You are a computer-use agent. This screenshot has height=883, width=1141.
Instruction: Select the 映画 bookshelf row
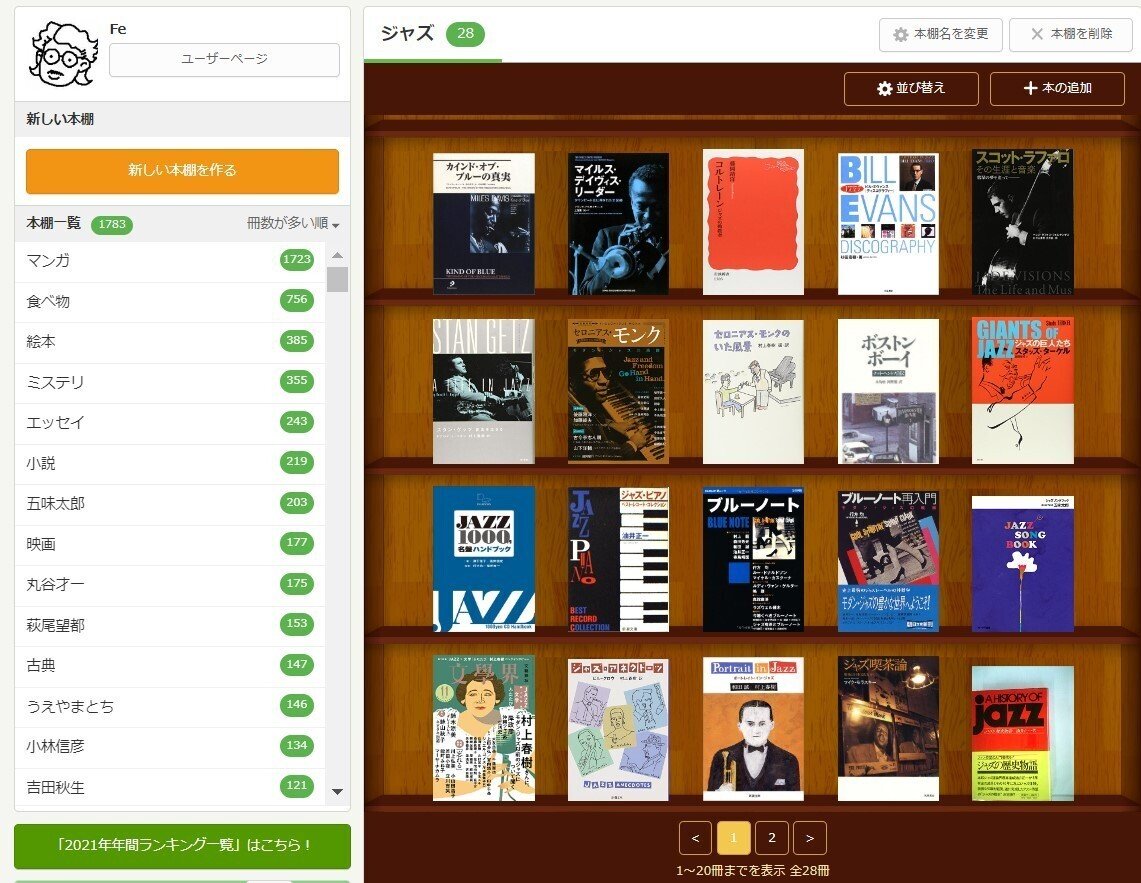[170, 543]
